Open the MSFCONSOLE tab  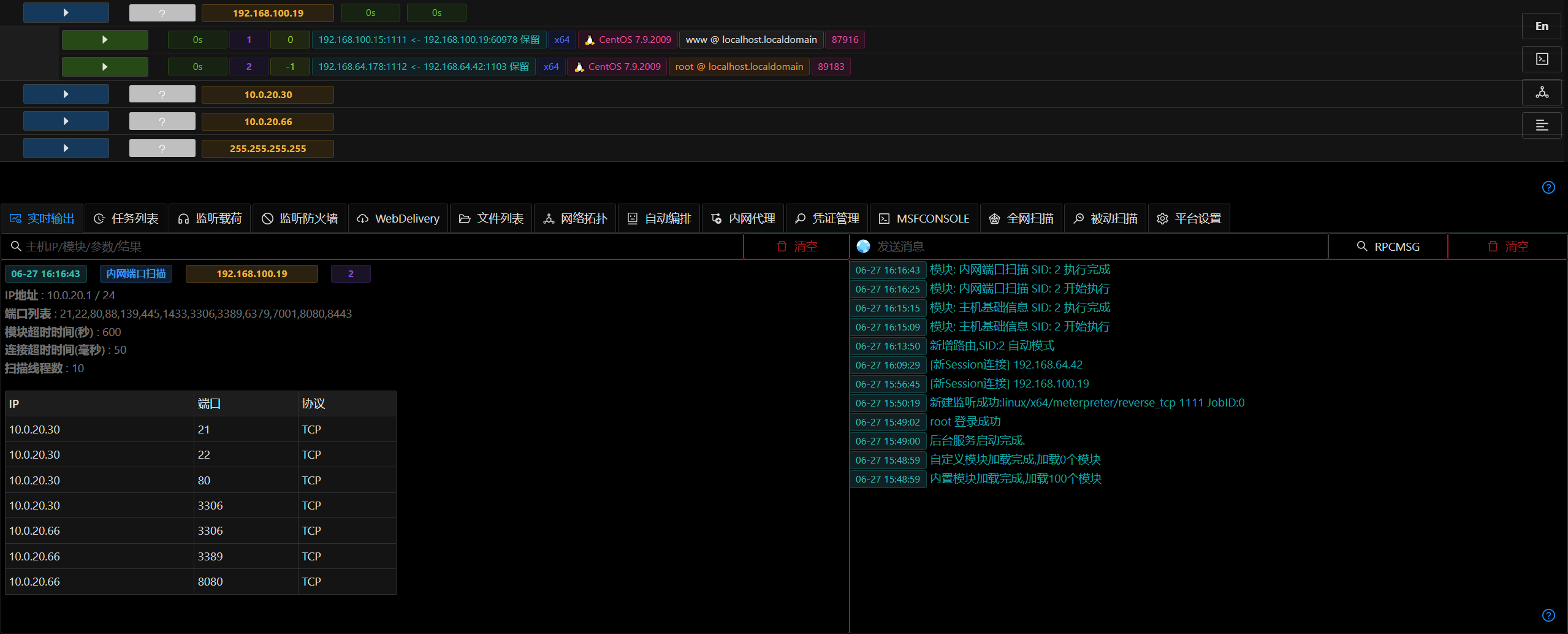tap(924, 218)
